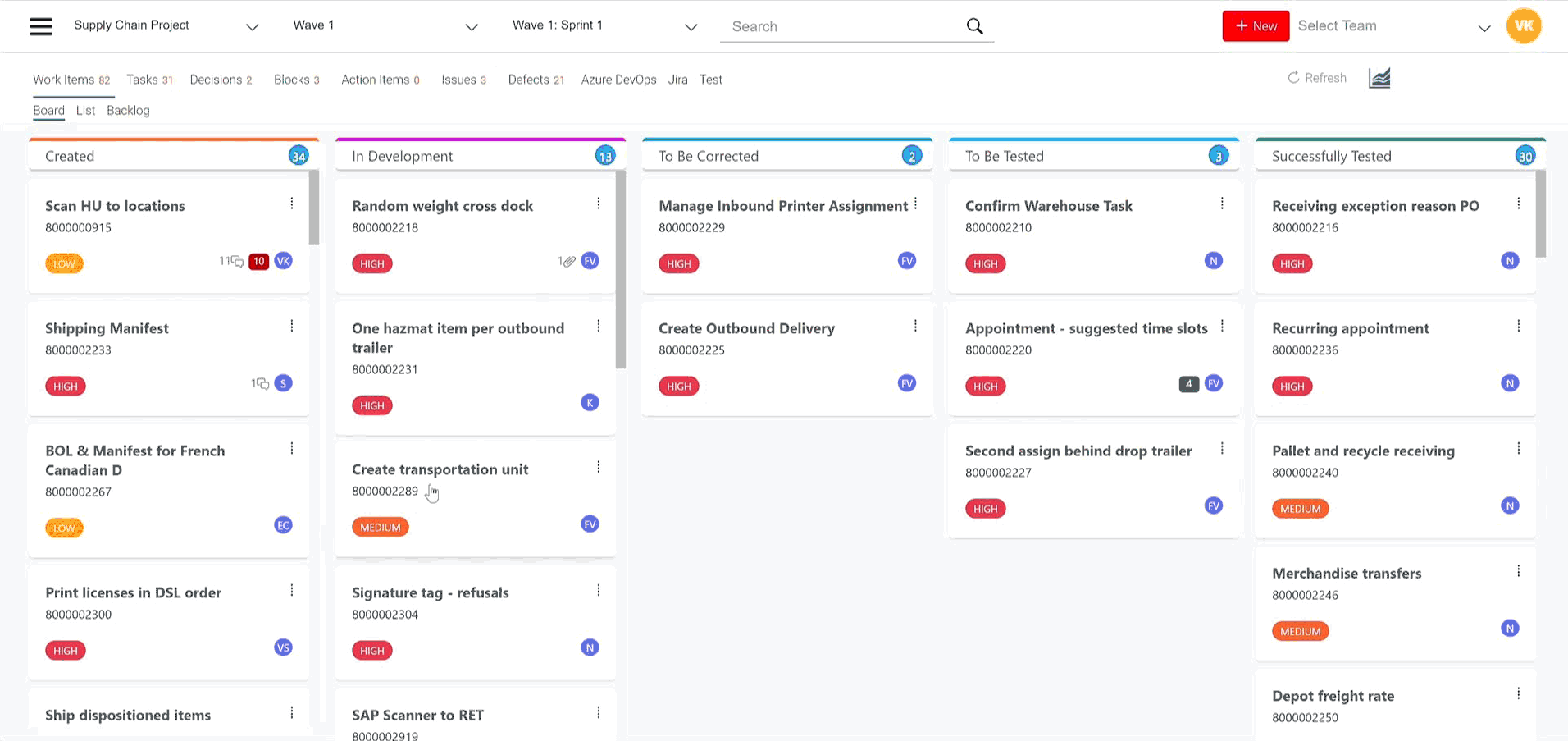Open the Wave 1: Sprint 1 selector
The width and height of the screenshot is (1568, 741).
click(x=691, y=27)
